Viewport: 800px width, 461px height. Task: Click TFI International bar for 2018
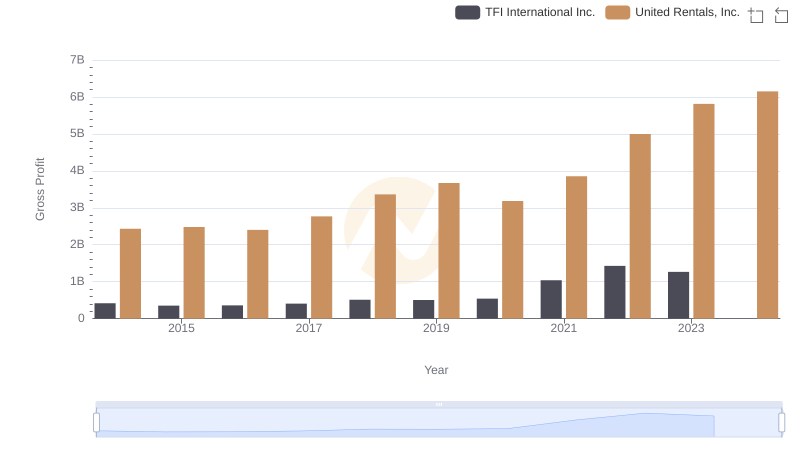(x=360, y=309)
